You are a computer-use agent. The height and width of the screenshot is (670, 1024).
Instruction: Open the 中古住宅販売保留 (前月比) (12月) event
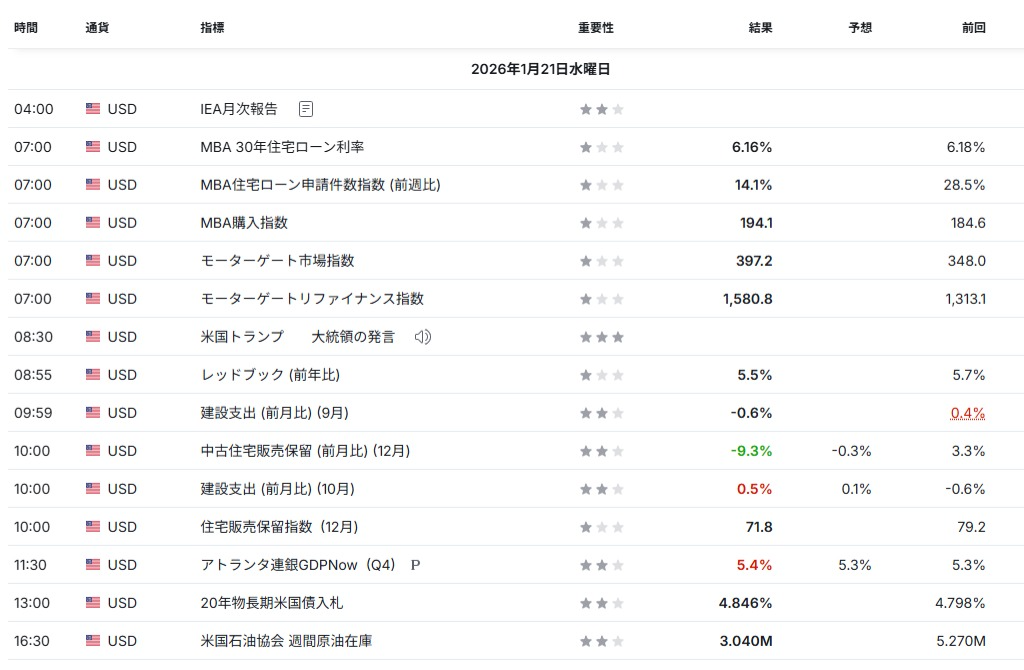point(305,451)
